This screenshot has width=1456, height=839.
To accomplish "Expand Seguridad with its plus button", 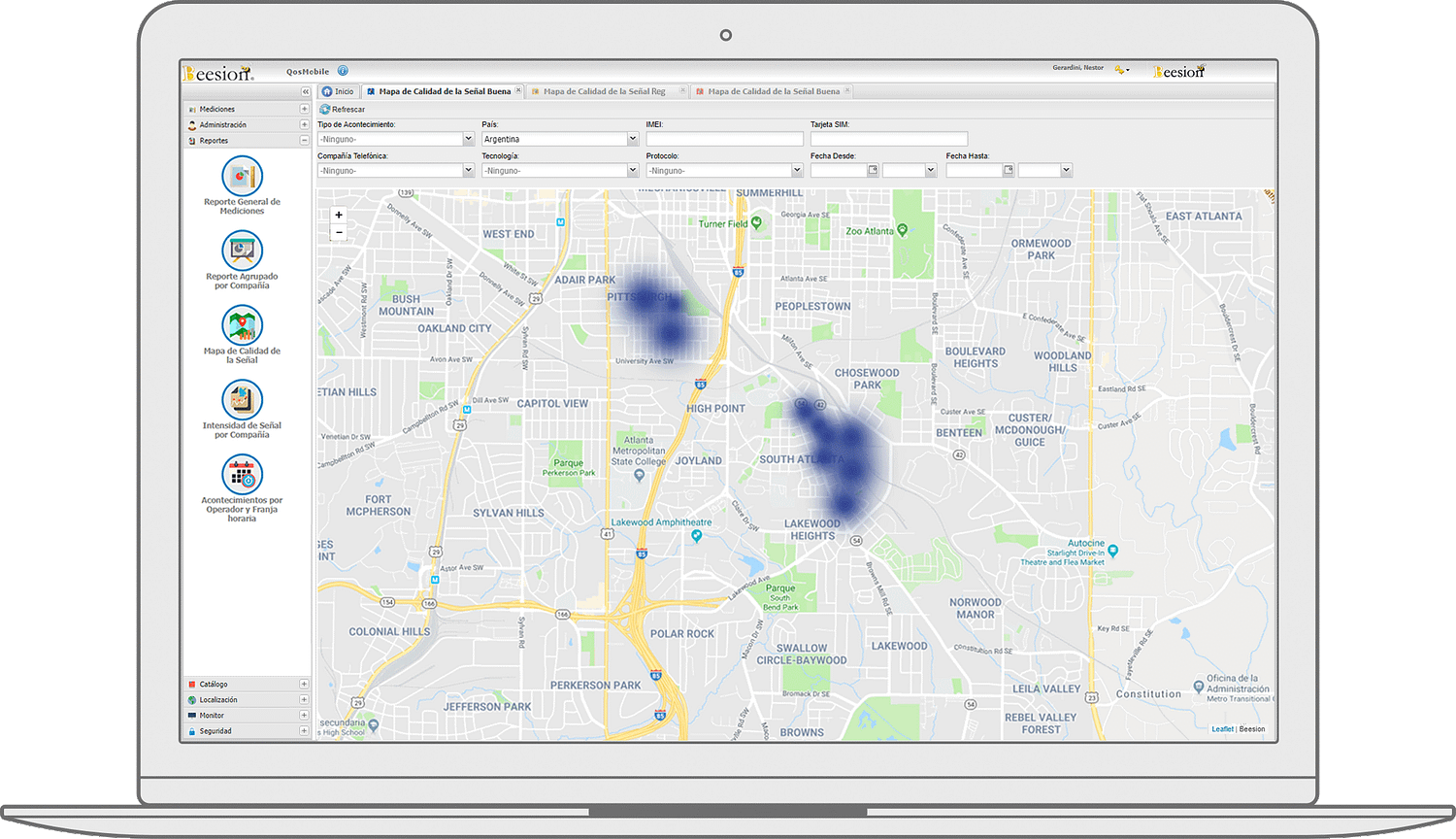I will coord(304,731).
